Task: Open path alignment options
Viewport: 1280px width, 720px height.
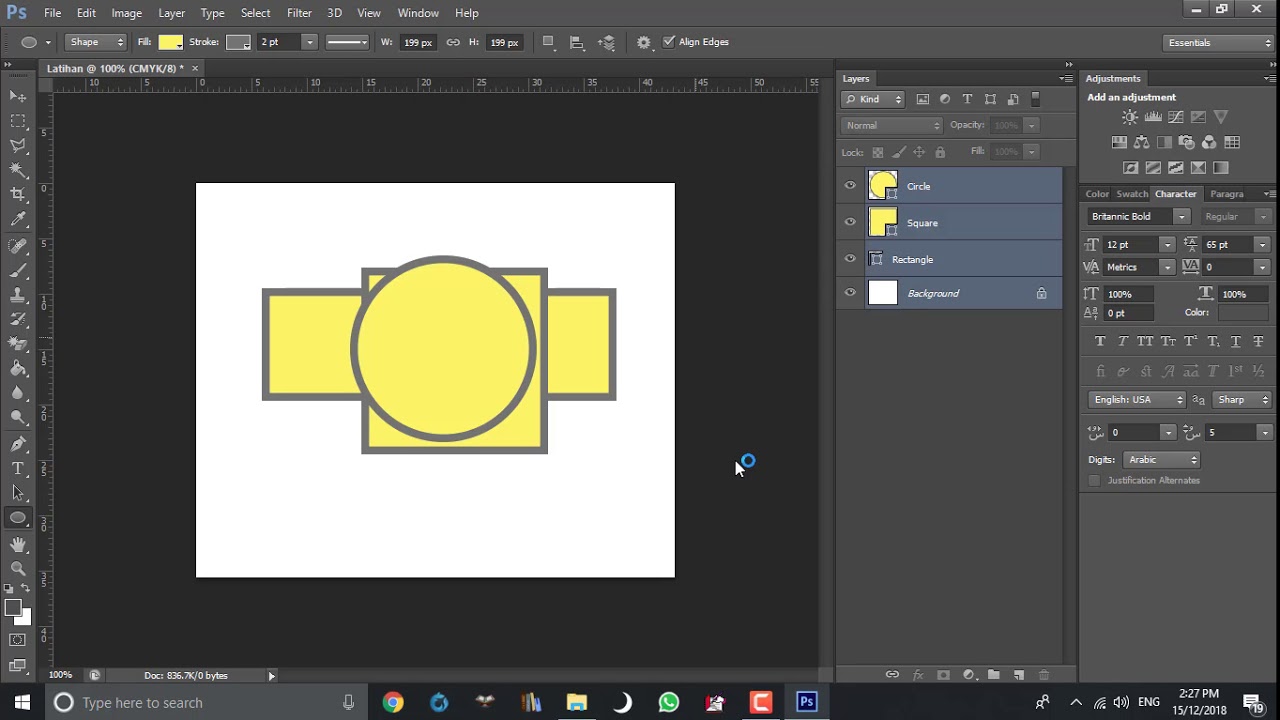Action: (x=577, y=42)
